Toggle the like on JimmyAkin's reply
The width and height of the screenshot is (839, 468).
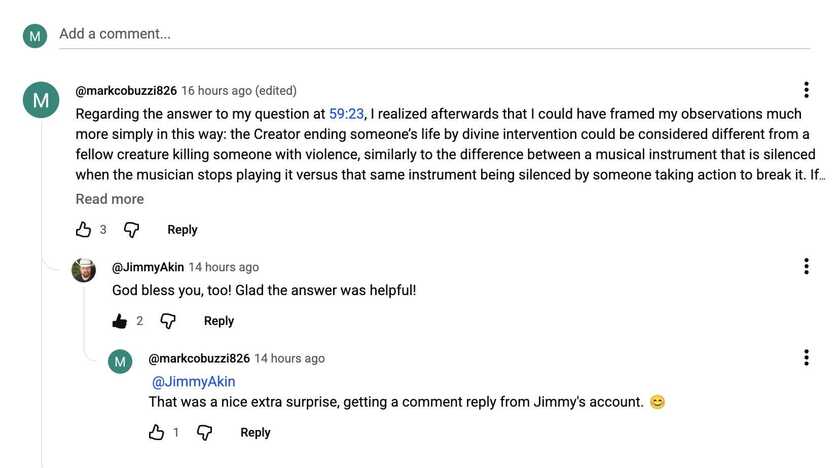tap(120, 321)
